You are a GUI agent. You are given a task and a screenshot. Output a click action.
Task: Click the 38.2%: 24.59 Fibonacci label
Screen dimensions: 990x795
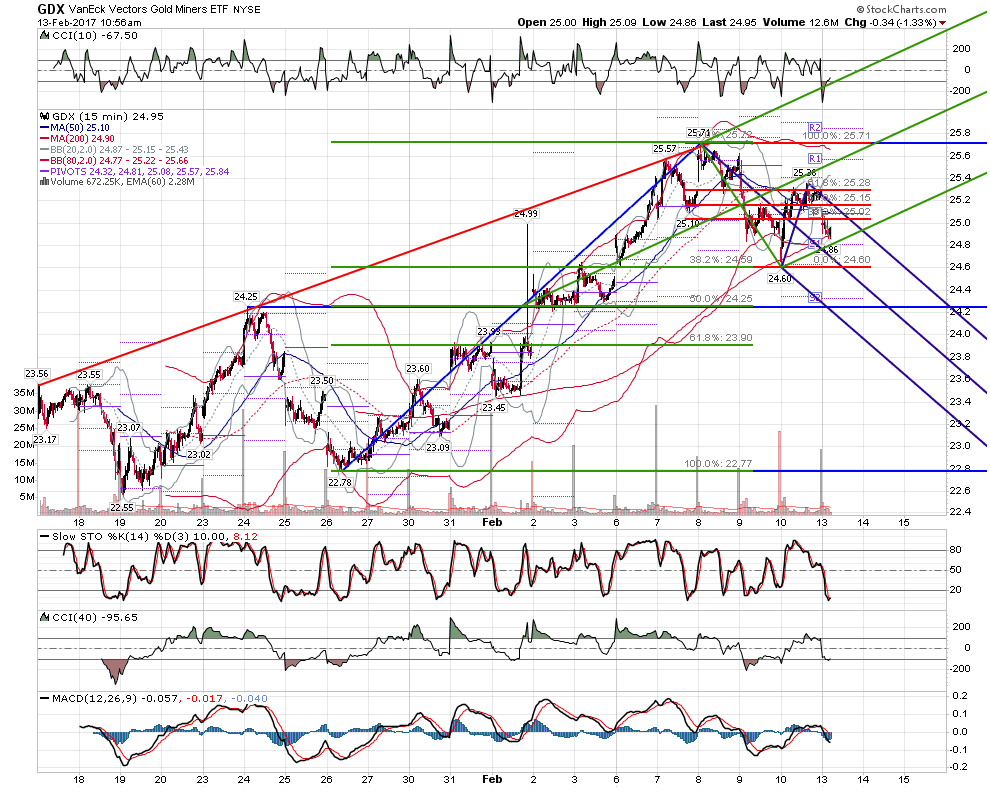720,259
